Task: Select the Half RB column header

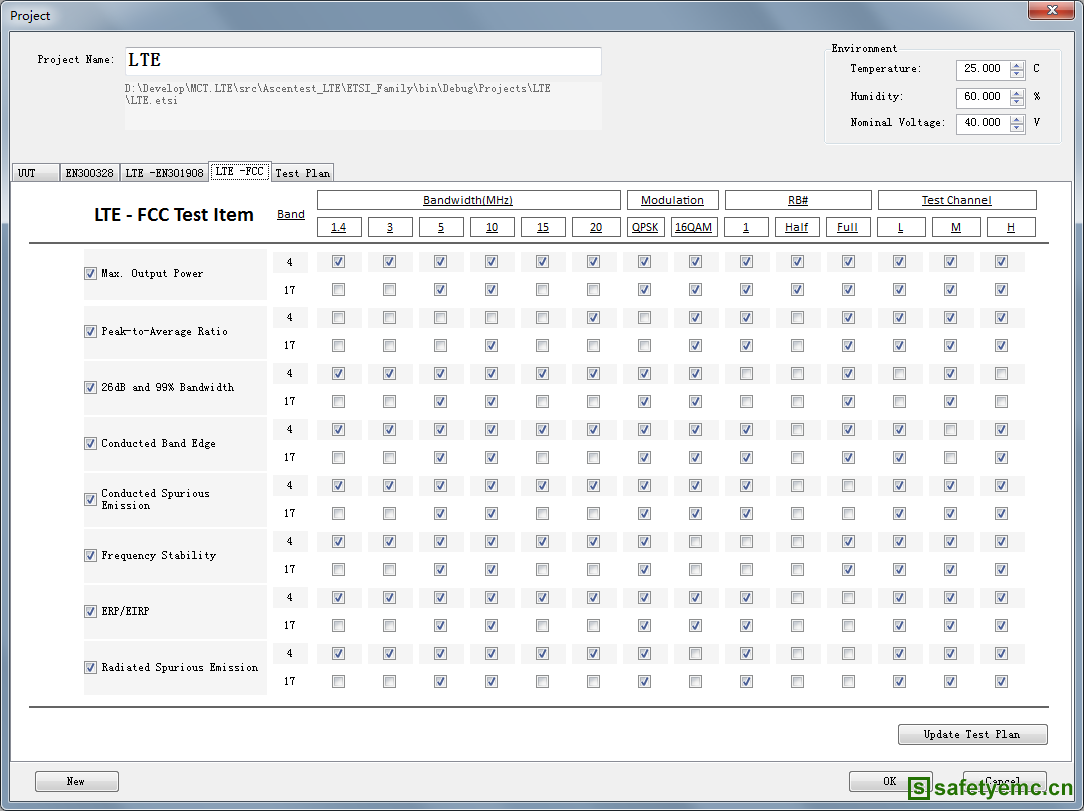Action: (x=796, y=227)
